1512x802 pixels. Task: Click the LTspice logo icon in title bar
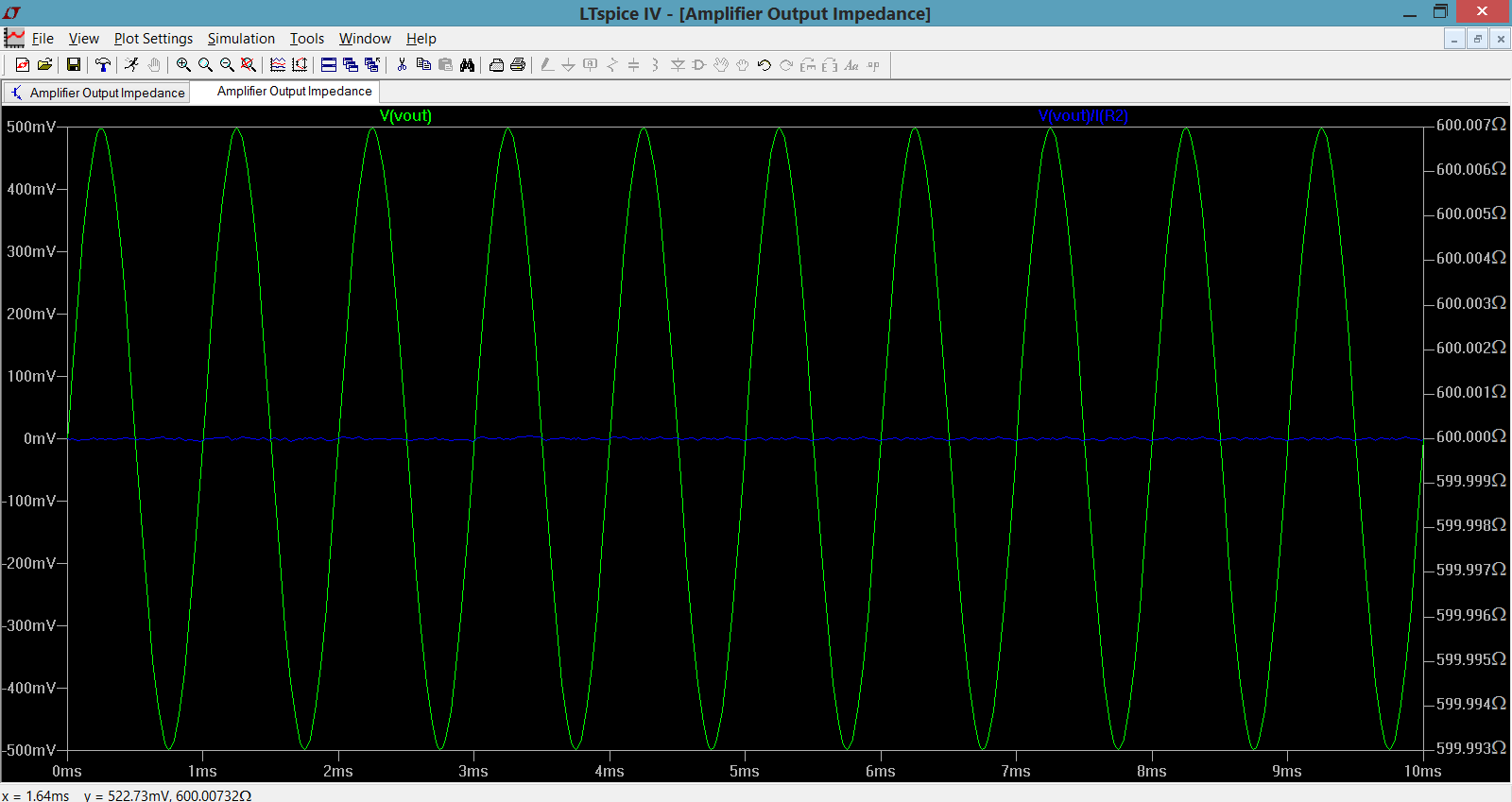click(x=12, y=12)
